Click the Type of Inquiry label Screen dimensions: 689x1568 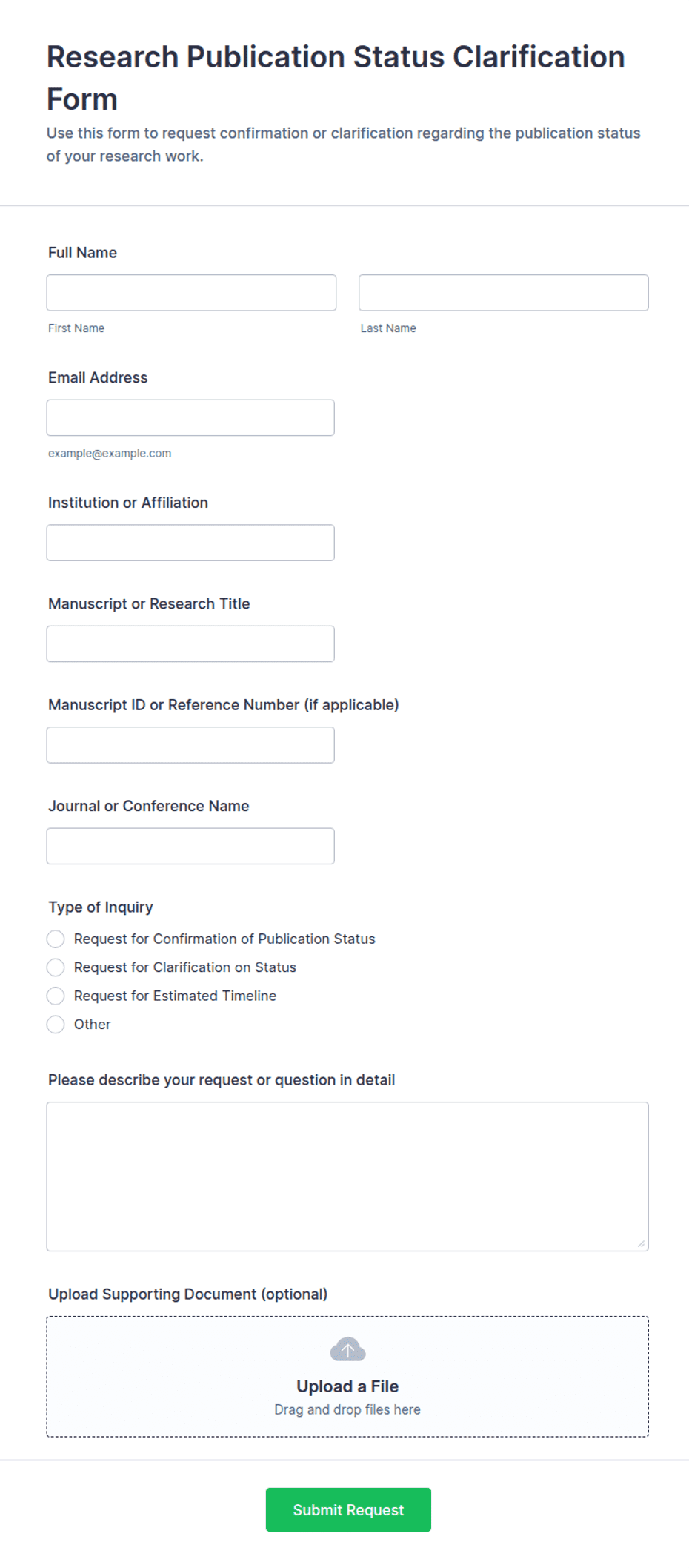pyautogui.click(x=101, y=907)
